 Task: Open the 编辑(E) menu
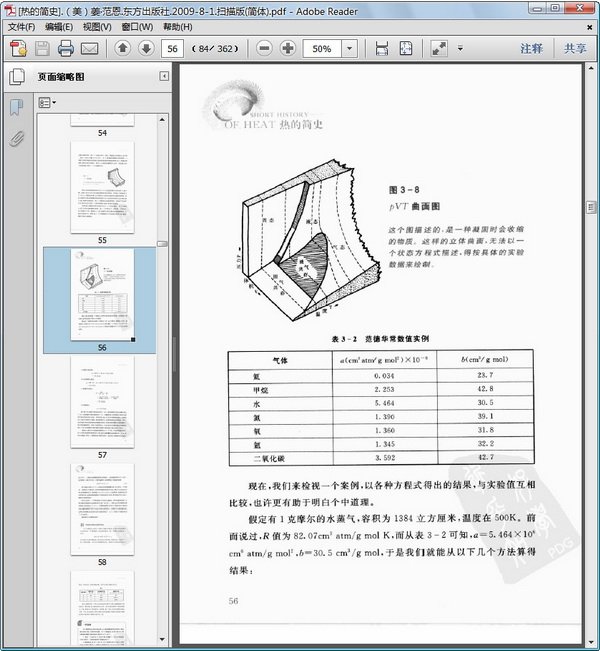tap(59, 27)
